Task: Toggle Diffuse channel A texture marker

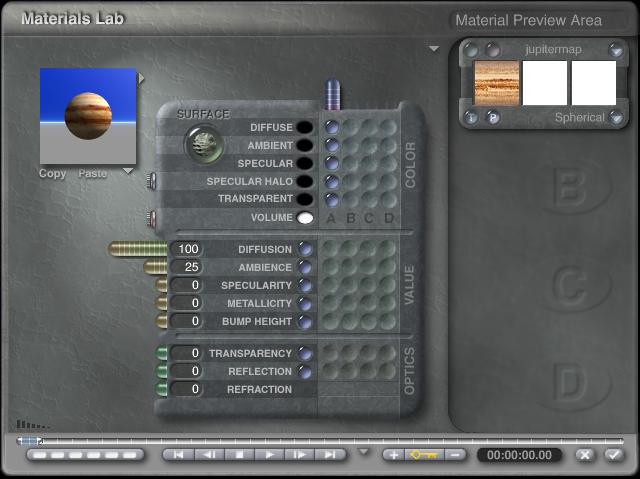Action: (x=332, y=127)
